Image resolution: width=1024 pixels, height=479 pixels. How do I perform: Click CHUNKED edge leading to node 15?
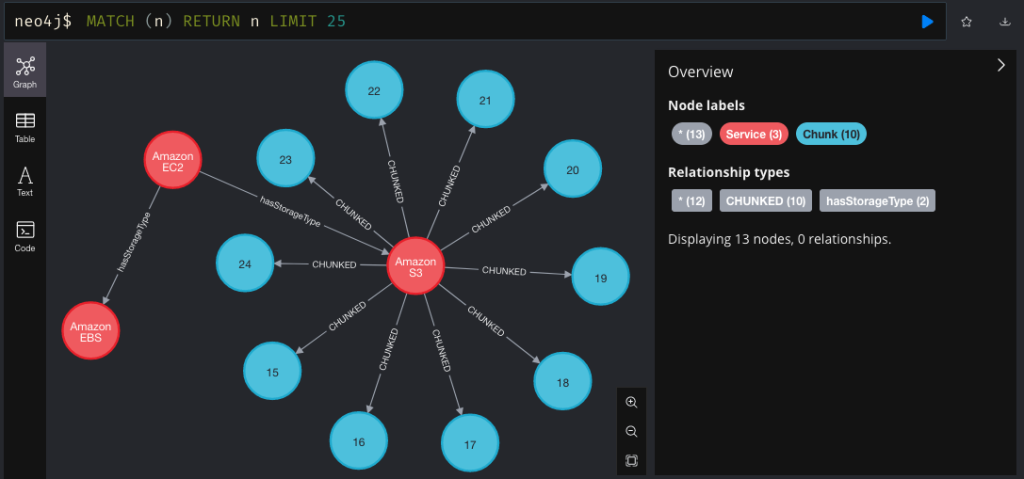(347, 316)
